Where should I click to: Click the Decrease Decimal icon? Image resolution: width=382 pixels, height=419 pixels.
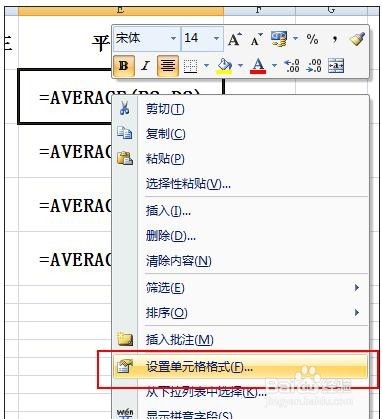(x=314, y=66)
